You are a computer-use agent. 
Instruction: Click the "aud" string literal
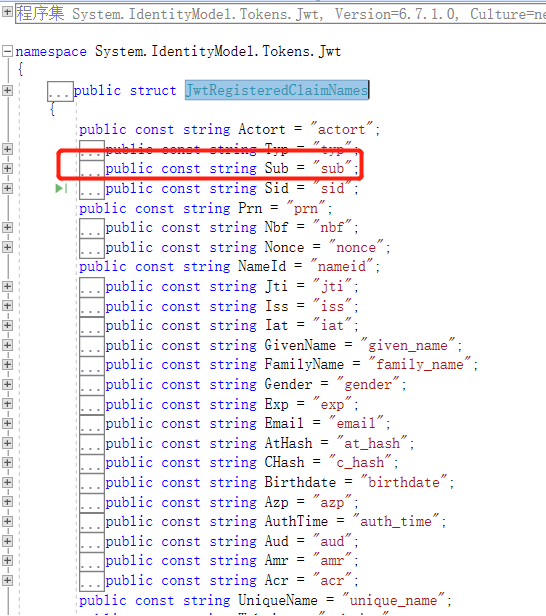pos(332,541)
